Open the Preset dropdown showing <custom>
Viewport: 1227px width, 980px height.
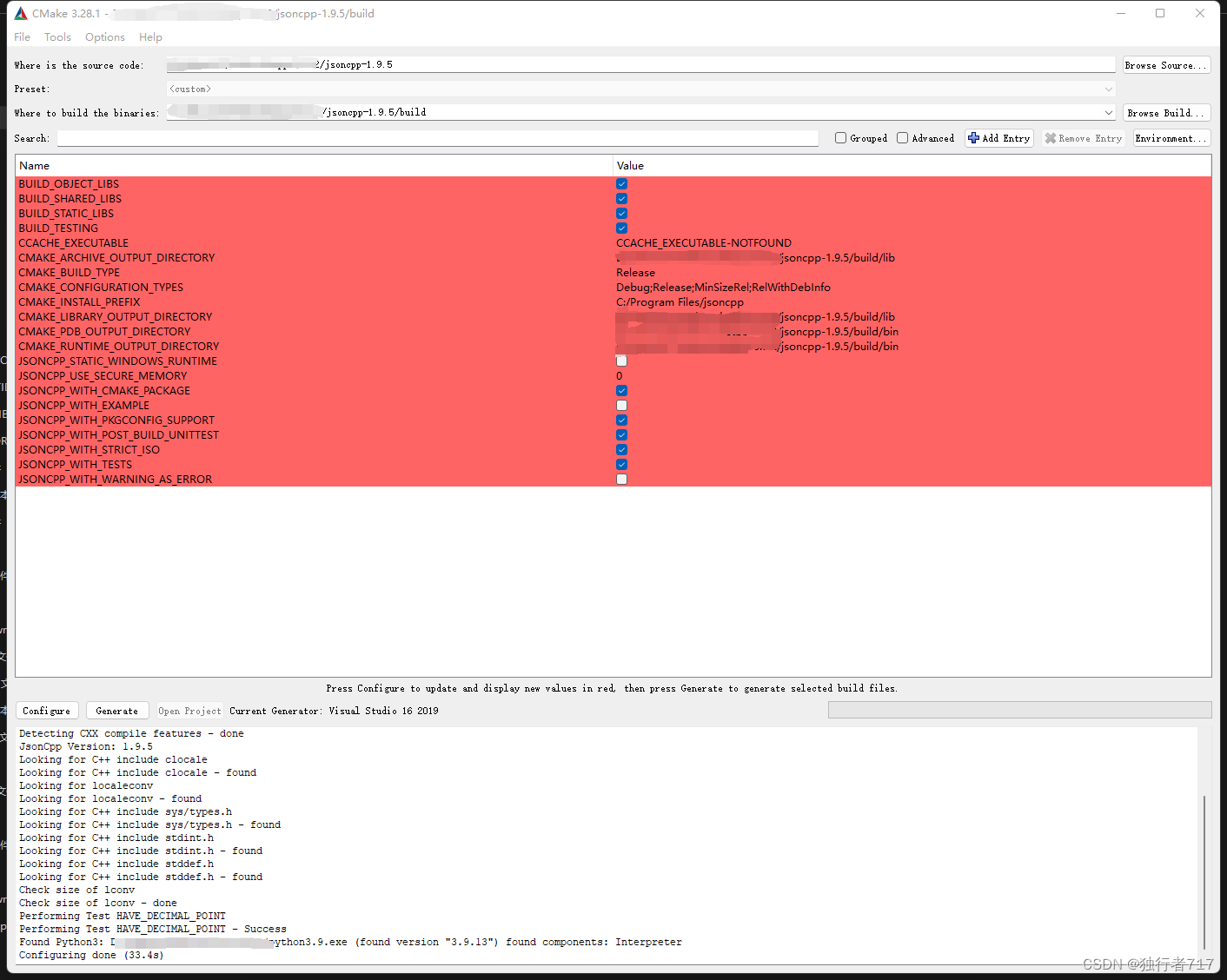1108,88
